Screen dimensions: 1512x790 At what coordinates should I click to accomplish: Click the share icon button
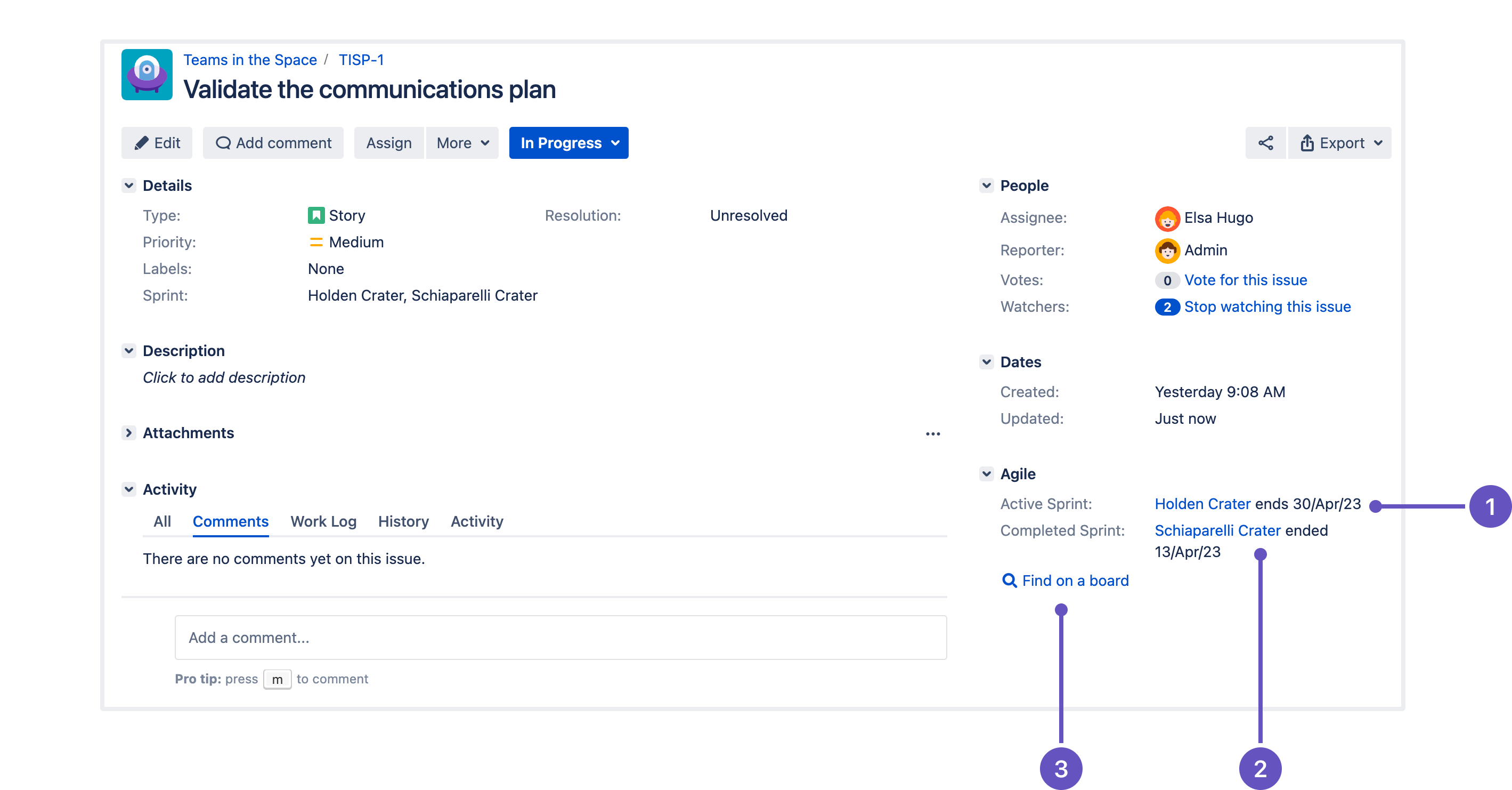coord(1265,143)
